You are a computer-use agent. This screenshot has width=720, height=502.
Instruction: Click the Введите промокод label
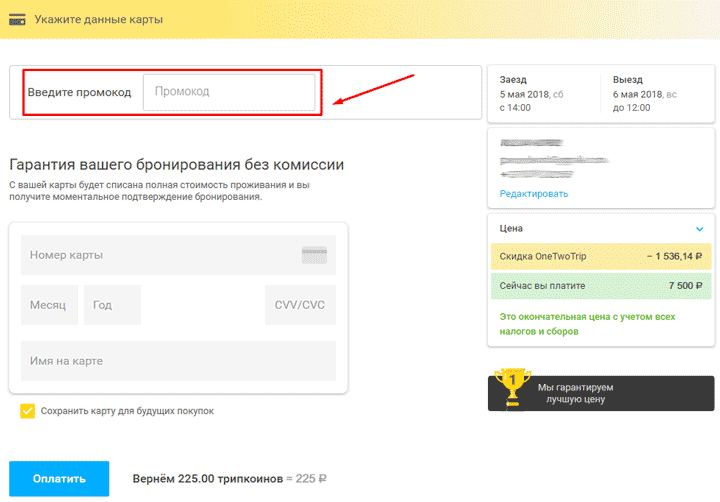[79, 92]
